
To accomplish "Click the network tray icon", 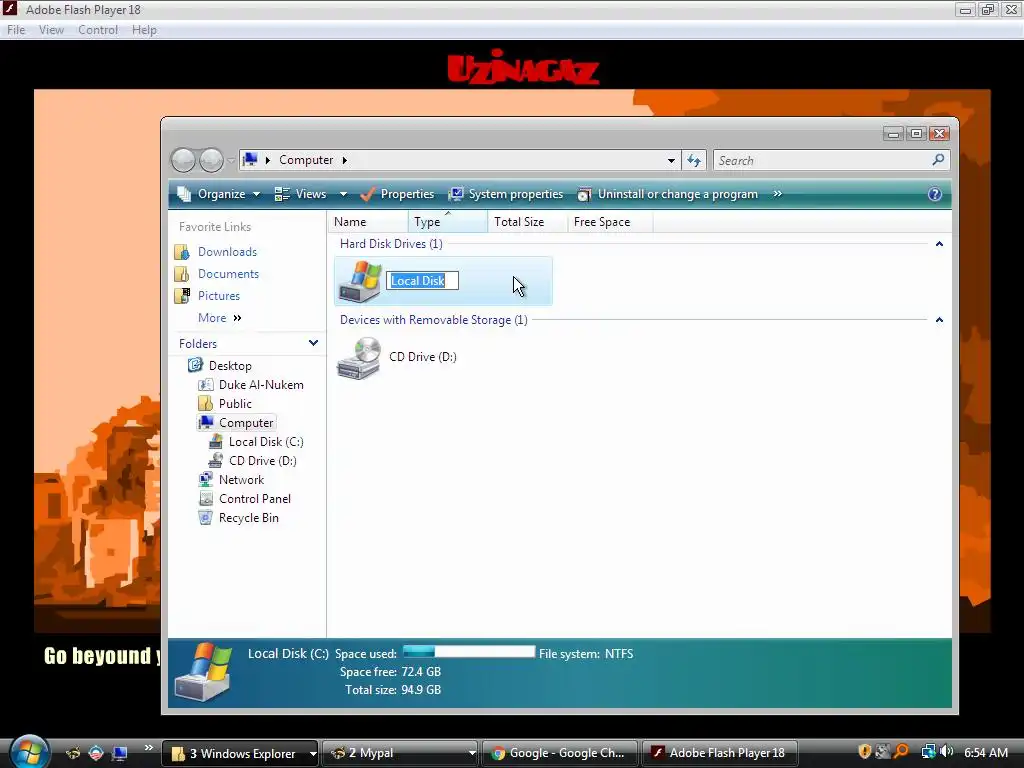I will (x=928, y=752).
